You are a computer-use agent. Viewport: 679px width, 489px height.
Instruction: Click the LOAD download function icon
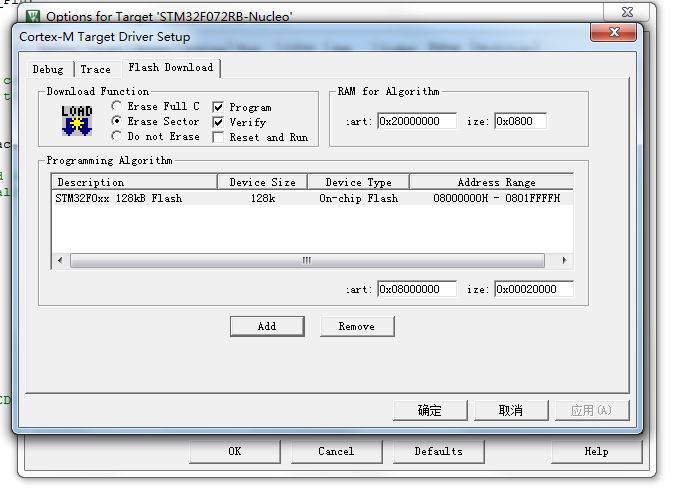[x=77, y=120]
